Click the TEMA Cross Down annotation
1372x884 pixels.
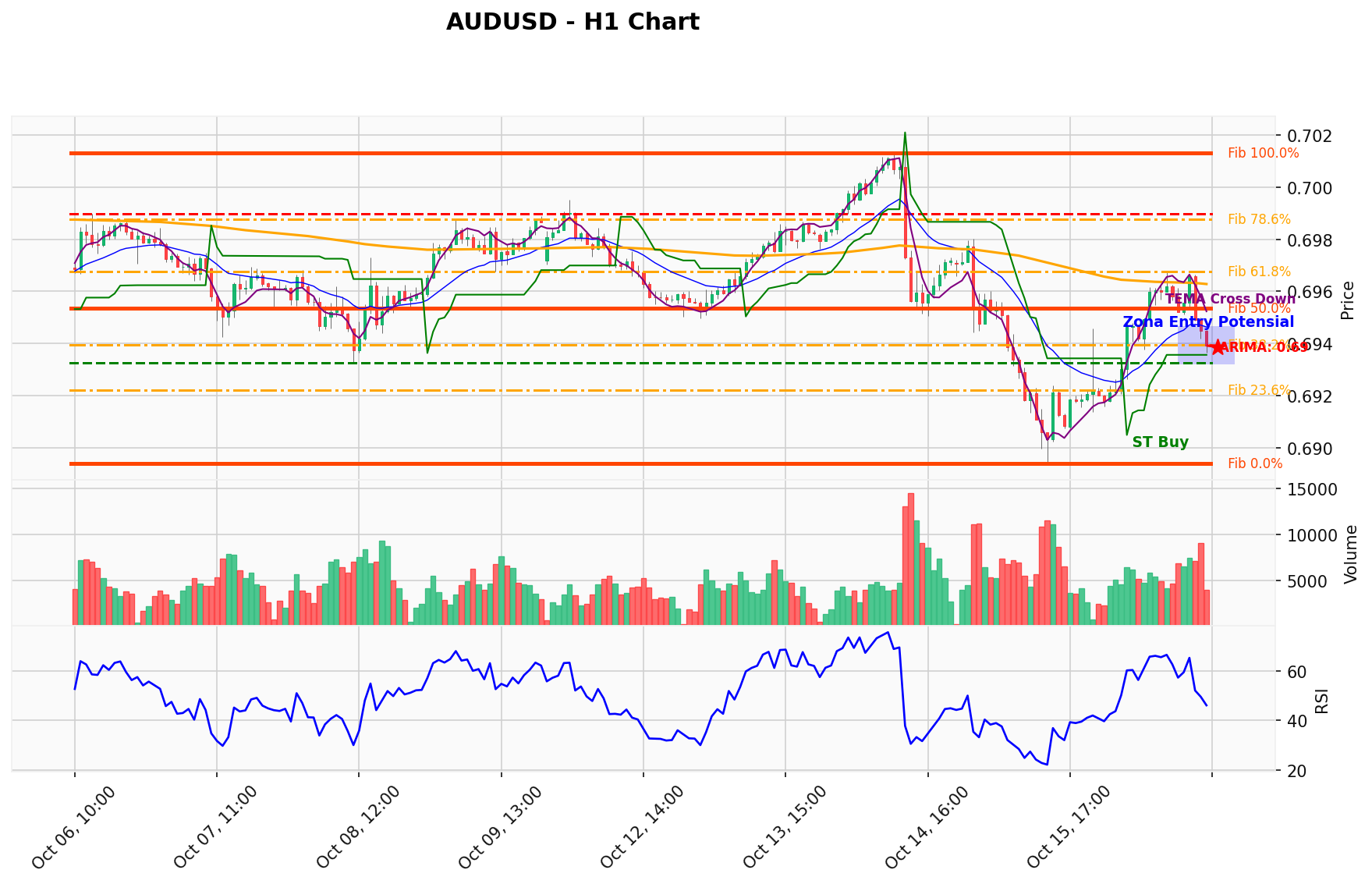pyautogui.click(x=1230, y=299)
